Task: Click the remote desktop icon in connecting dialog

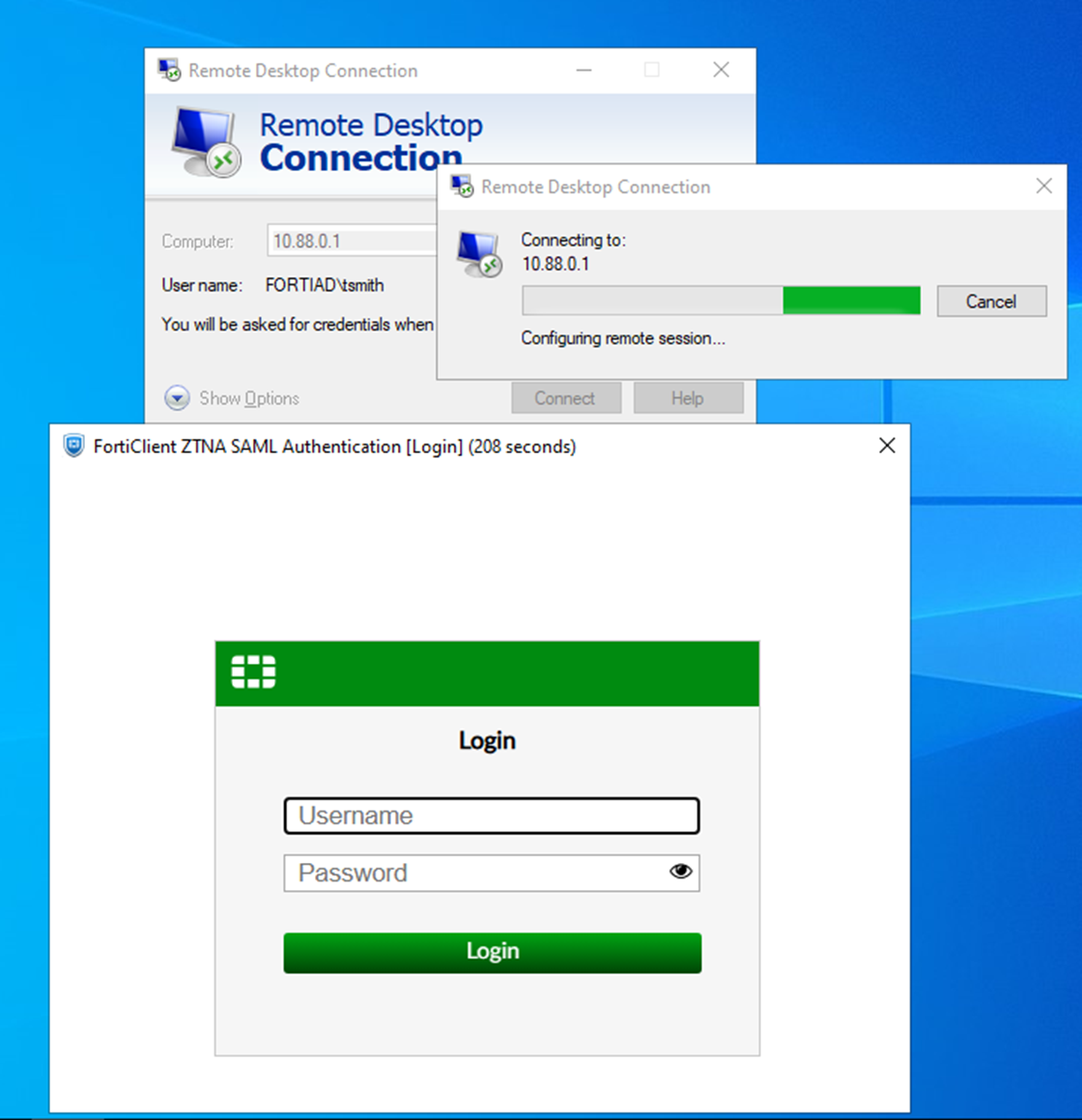Action: 479,255
